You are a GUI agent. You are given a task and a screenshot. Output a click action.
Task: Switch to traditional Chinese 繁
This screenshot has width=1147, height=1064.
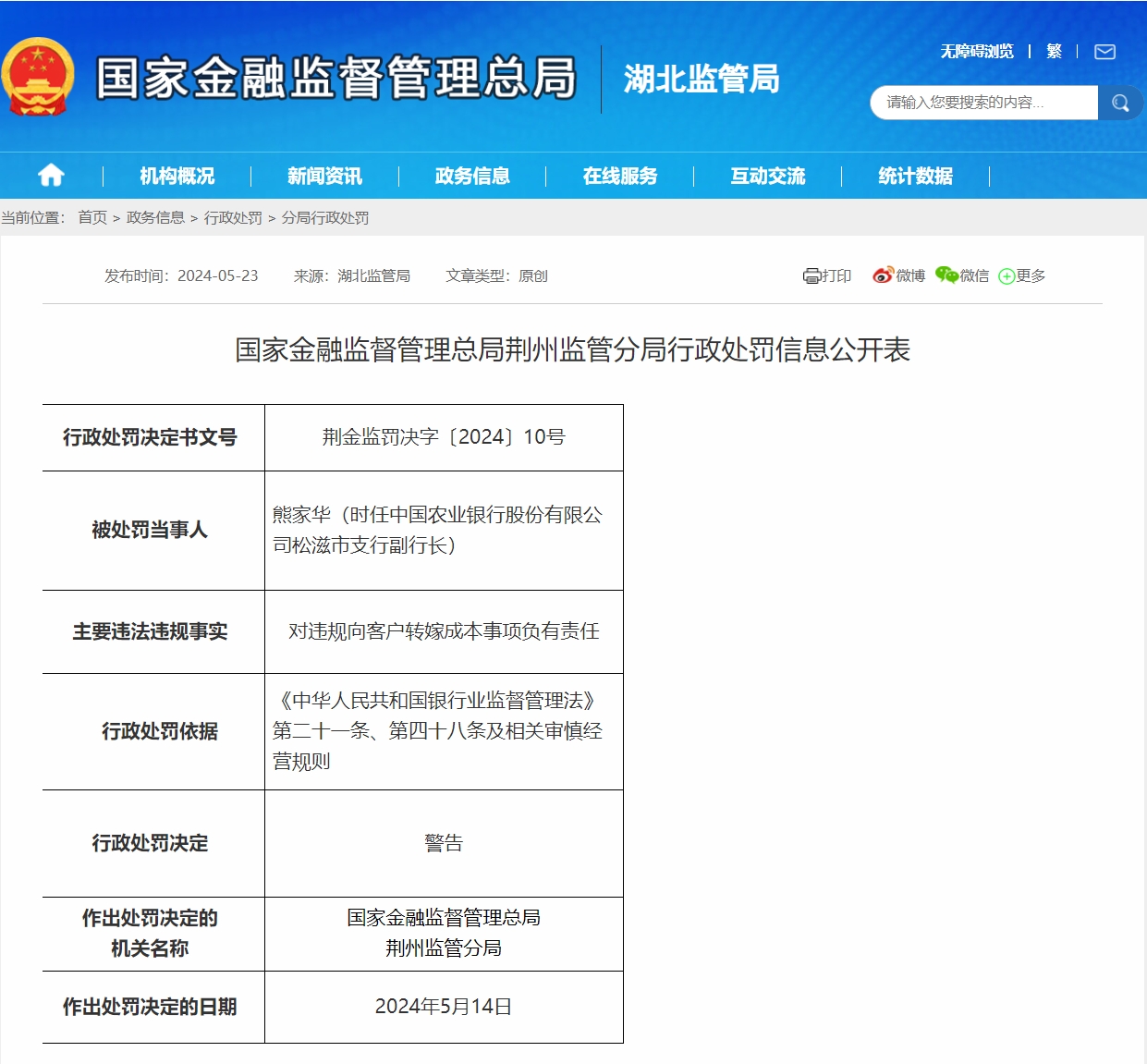pos(1054,52)
